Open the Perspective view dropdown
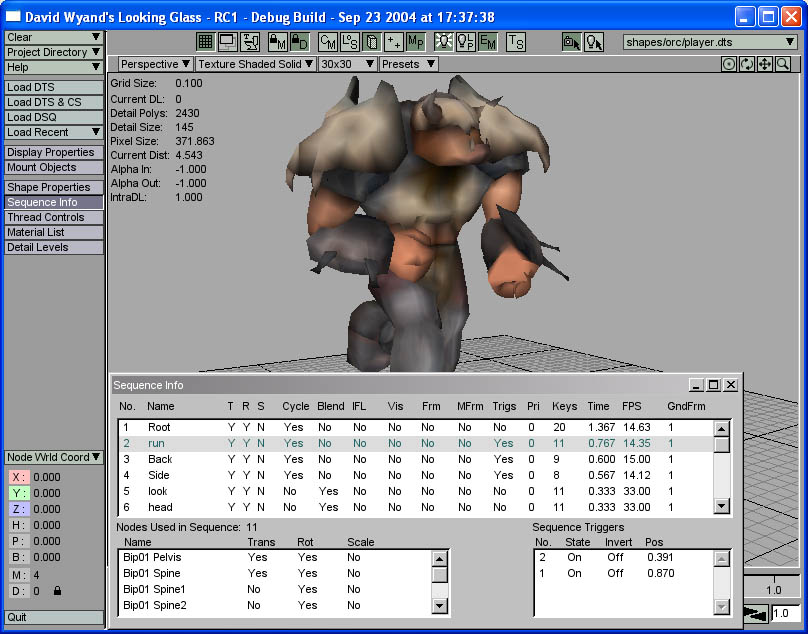808x634 pixels. (x=155, y=64)
